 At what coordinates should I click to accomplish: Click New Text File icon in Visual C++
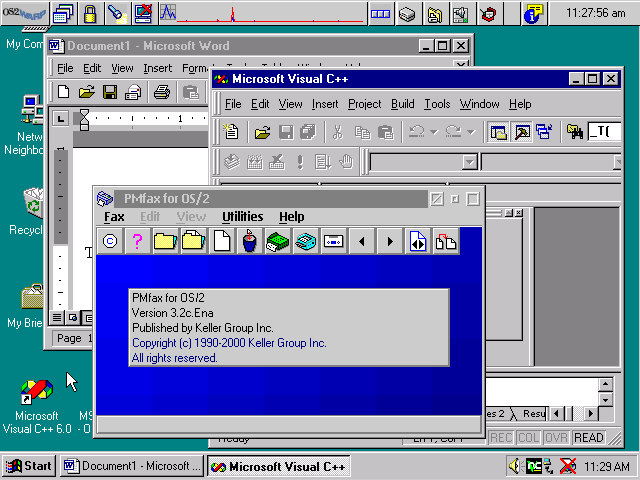click(x=231, y=132)
